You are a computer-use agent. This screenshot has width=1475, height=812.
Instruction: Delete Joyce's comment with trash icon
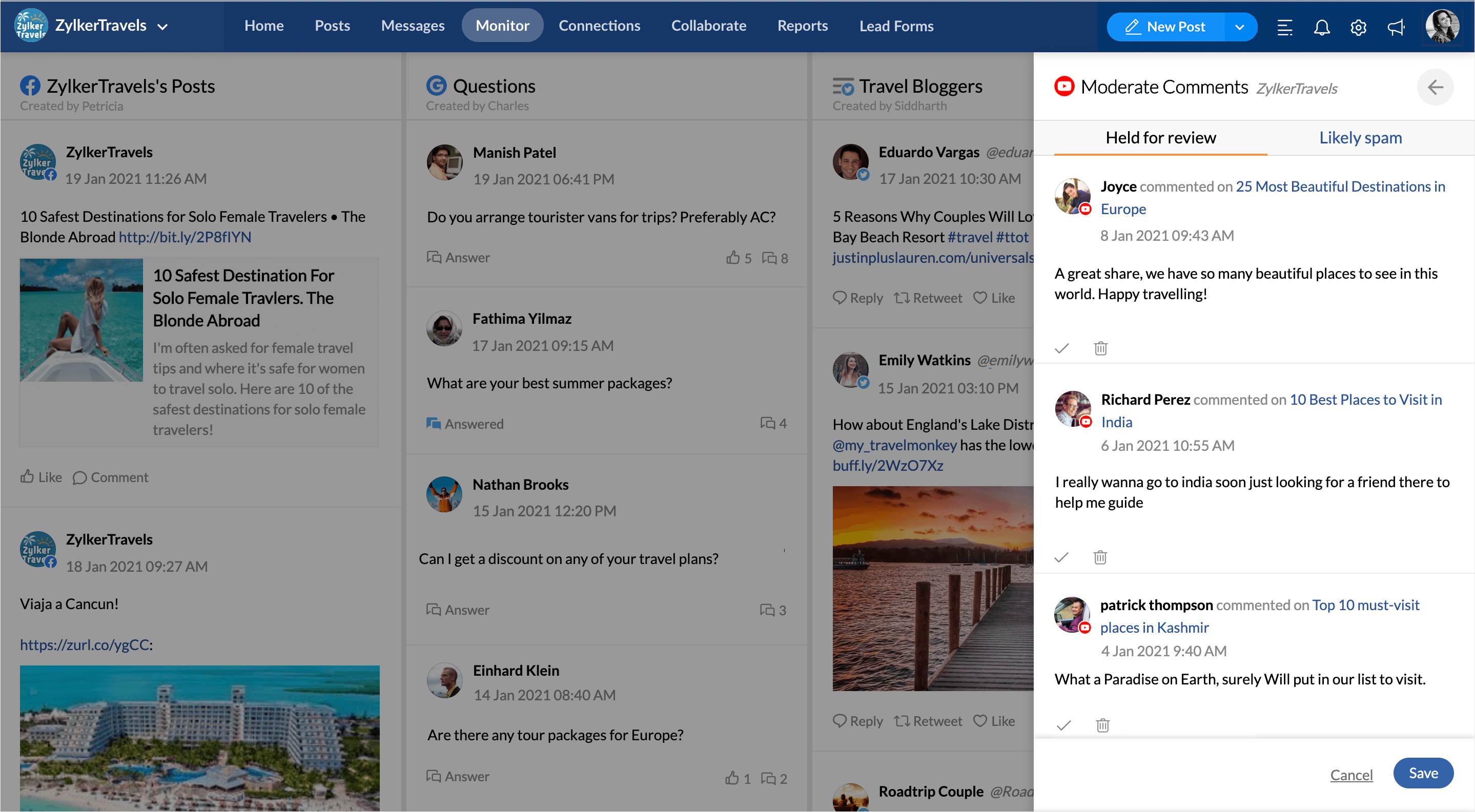click(1100, 348)
